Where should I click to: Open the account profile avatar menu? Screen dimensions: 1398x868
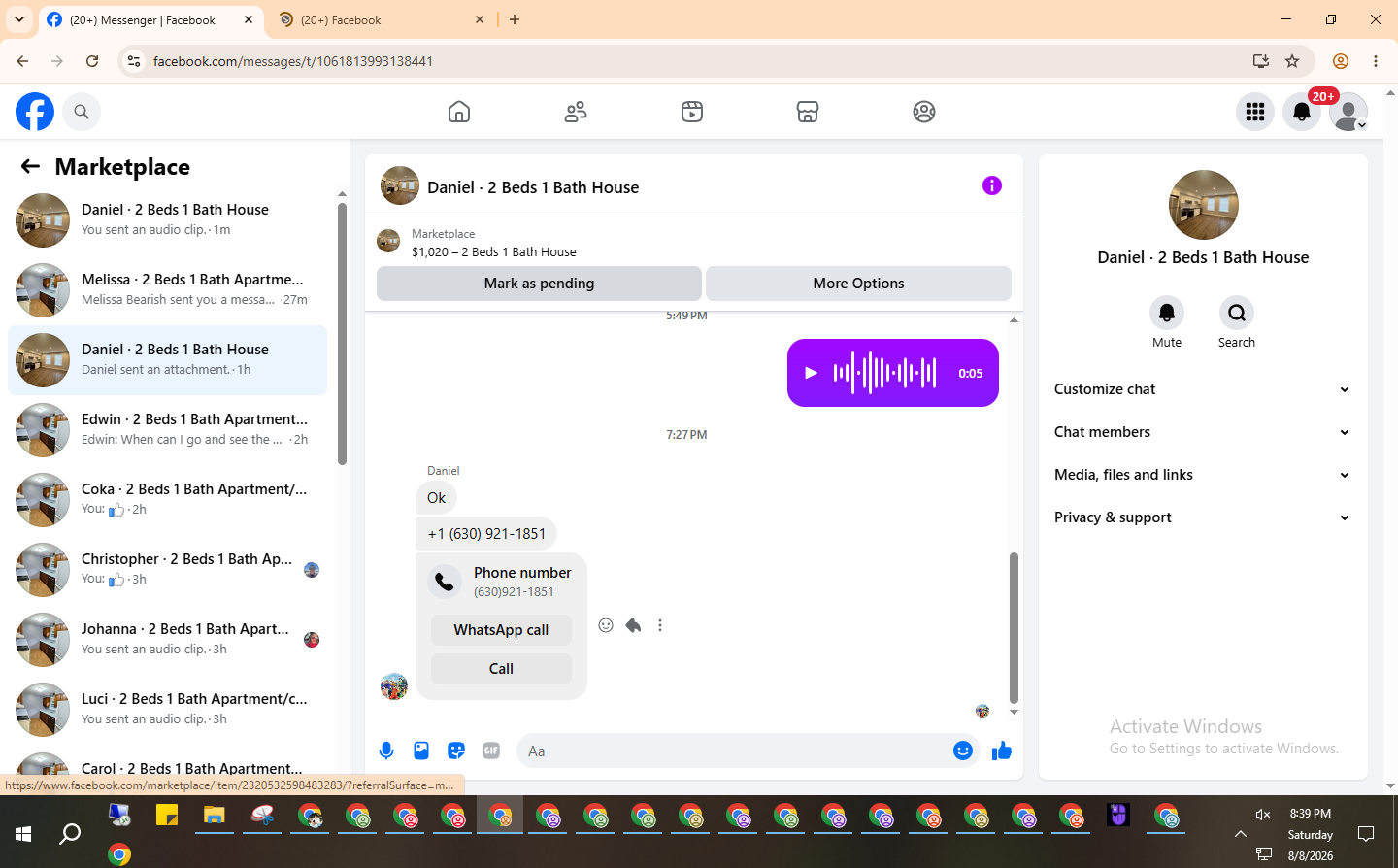click(1348, 112)
